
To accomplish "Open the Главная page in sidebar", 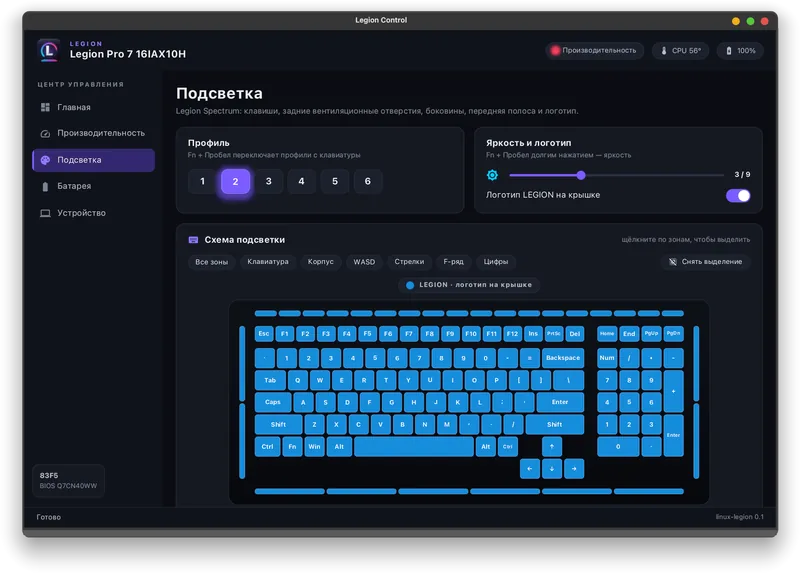I will [x=93, y=107].
